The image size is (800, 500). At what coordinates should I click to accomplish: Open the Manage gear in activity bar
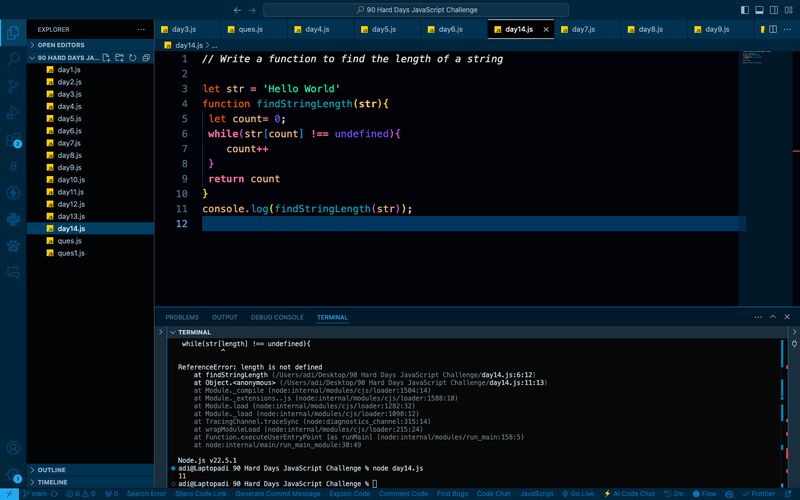pos(13,474)
